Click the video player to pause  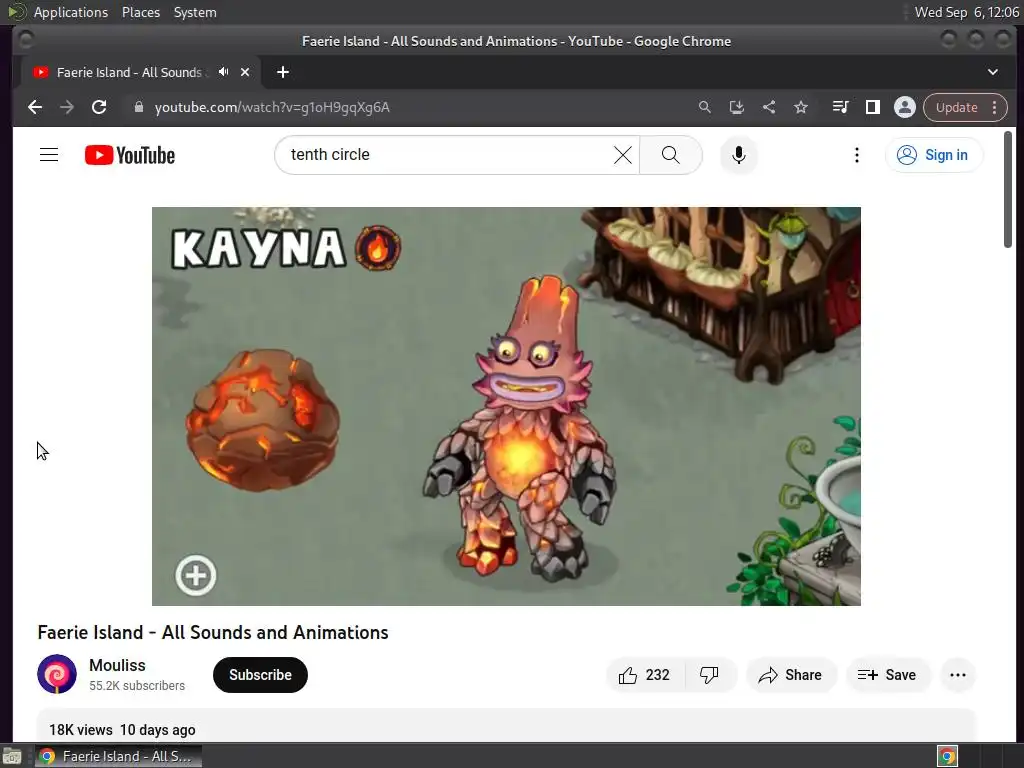coord(506,406)
